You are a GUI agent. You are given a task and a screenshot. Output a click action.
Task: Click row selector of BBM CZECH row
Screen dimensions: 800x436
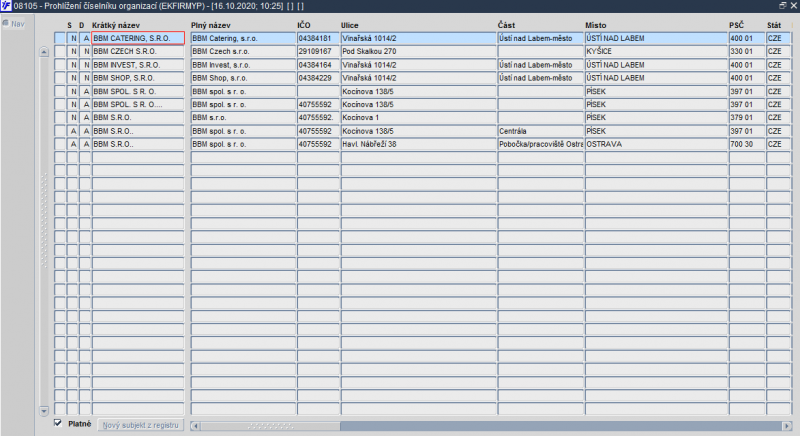[x=60, y=52]
